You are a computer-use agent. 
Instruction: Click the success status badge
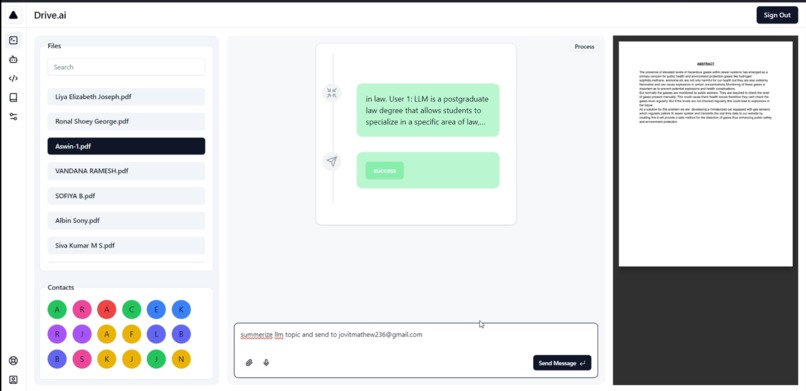(x=384, y=171)
